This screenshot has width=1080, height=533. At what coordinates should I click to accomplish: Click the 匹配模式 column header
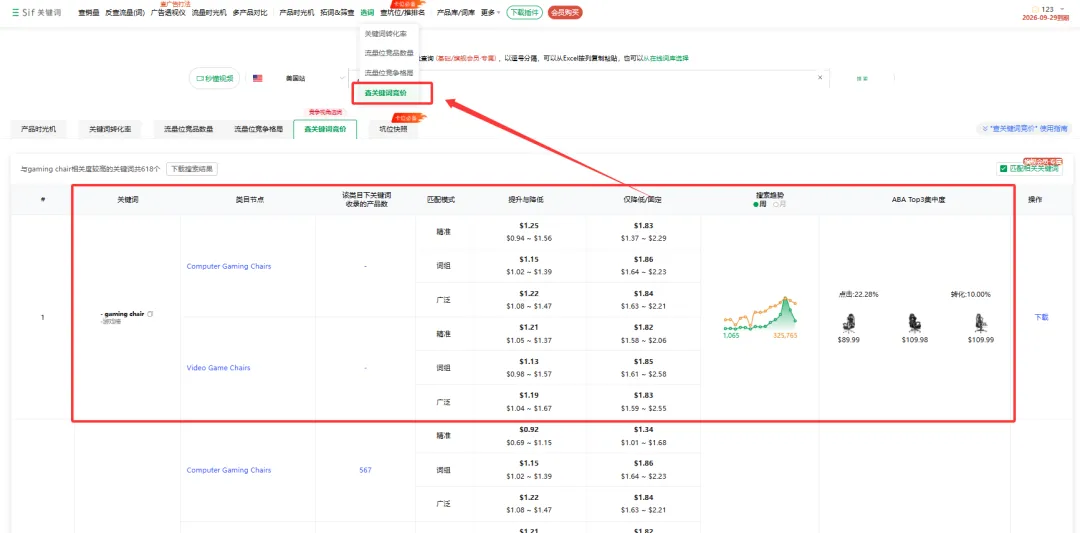click(x=441, y=200)
